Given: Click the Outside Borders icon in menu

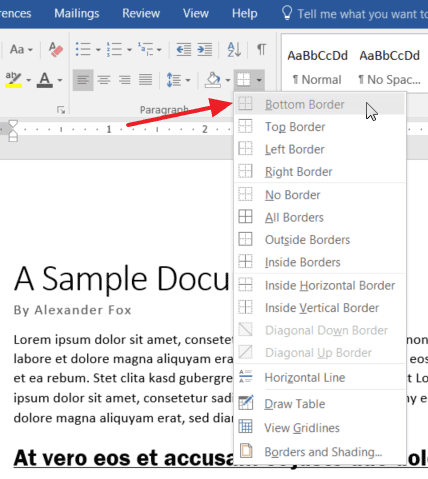Looking at the screenshot, I should pyautogui.click(x=245, y=239).
